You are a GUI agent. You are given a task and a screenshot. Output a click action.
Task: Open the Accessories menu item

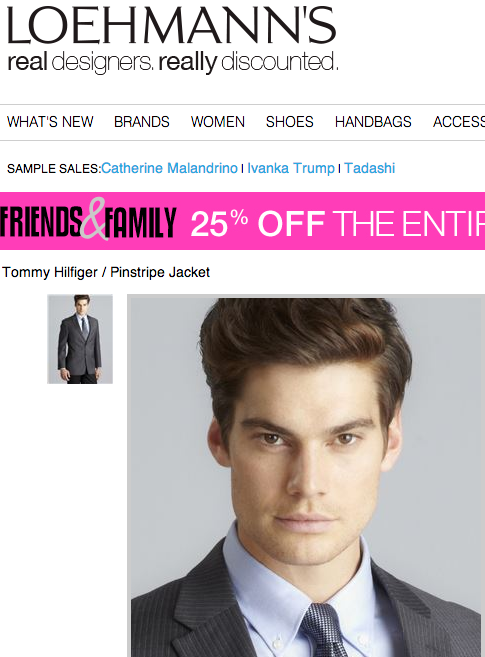click(459, 122)
